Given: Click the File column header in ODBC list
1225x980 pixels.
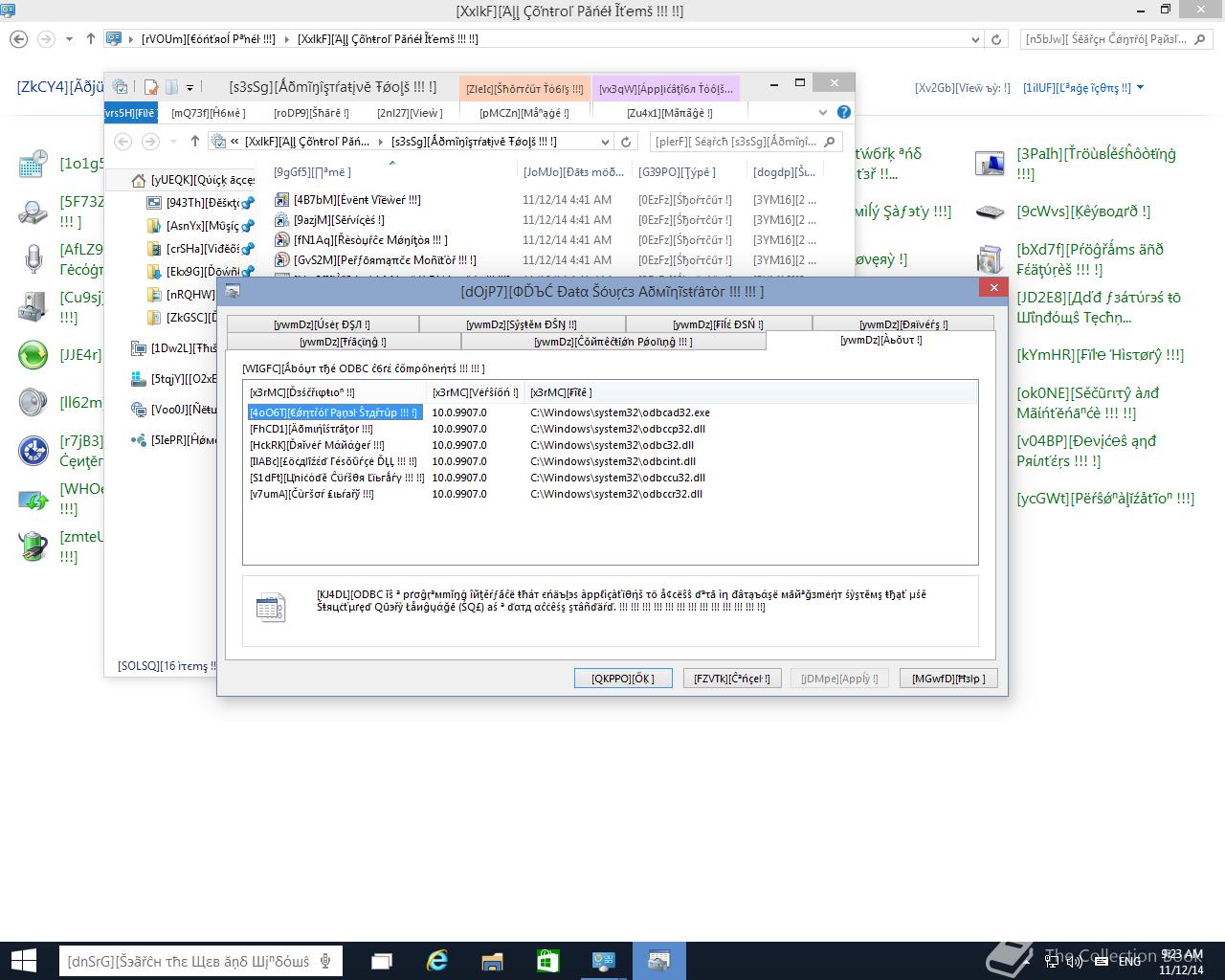Looking at the screenshot, I should tap(751, 391).
